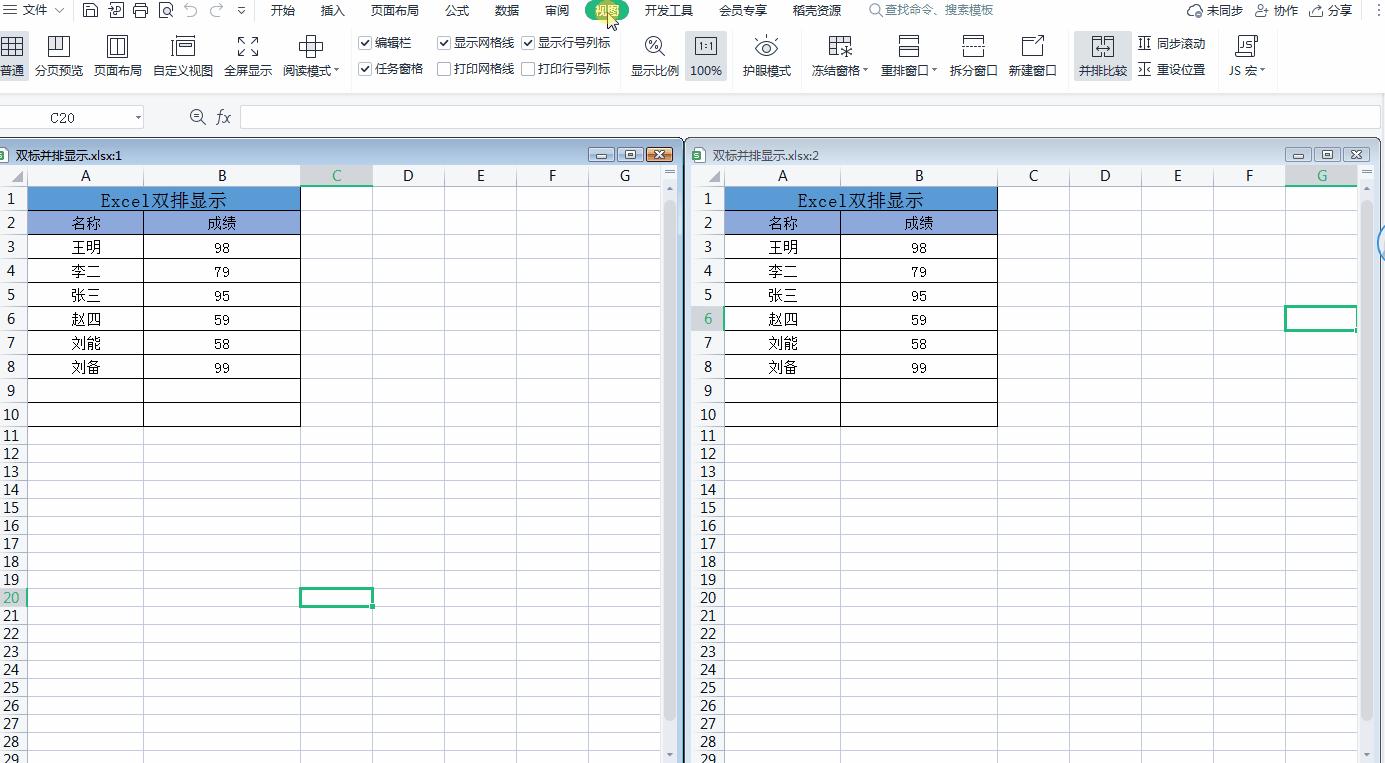The height and width of the screenshot is (763, 1385).
Task: Open the JS 宏 dropdown
Action: click(1246, 56)
